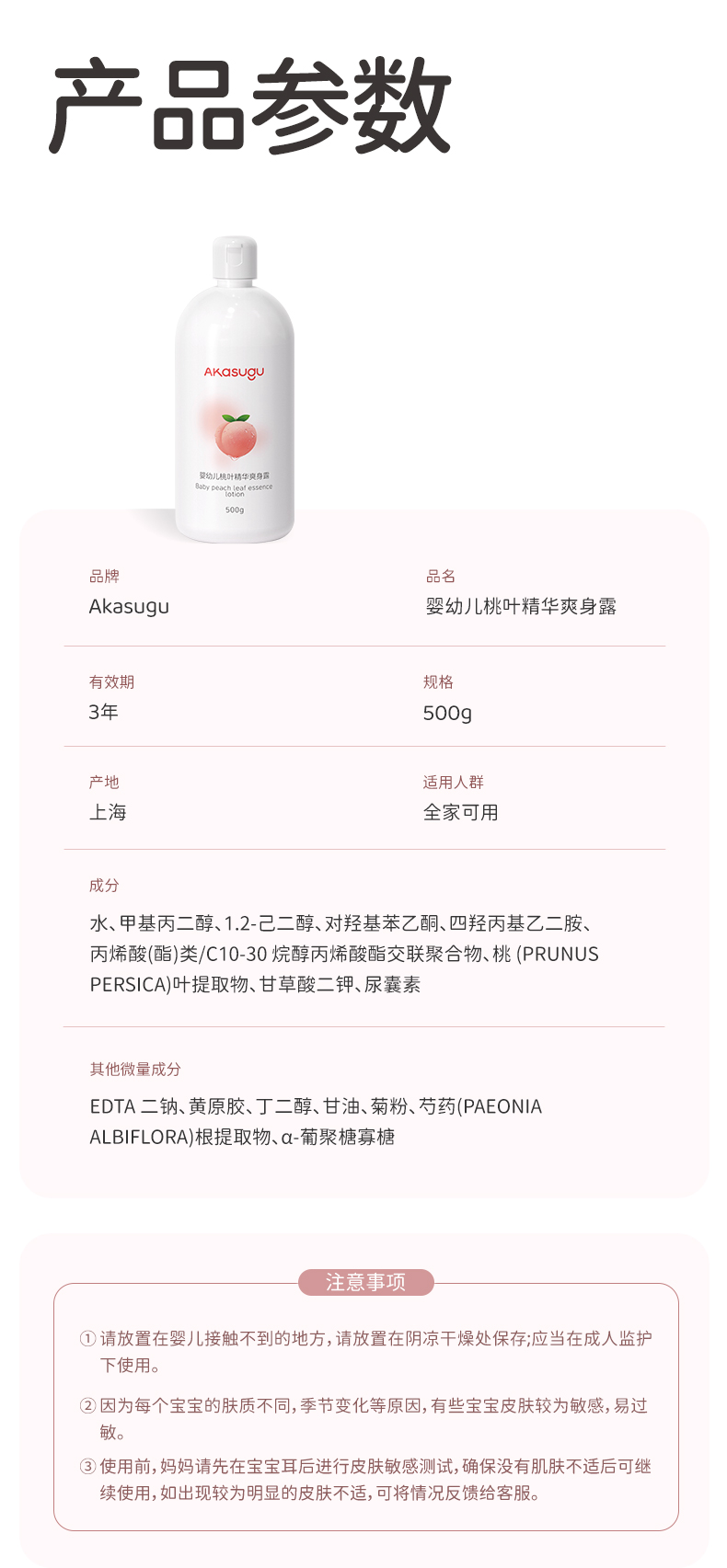Click the bottle's white flip cap
This screenshot has height=1568, width=727.
point(235,258)
